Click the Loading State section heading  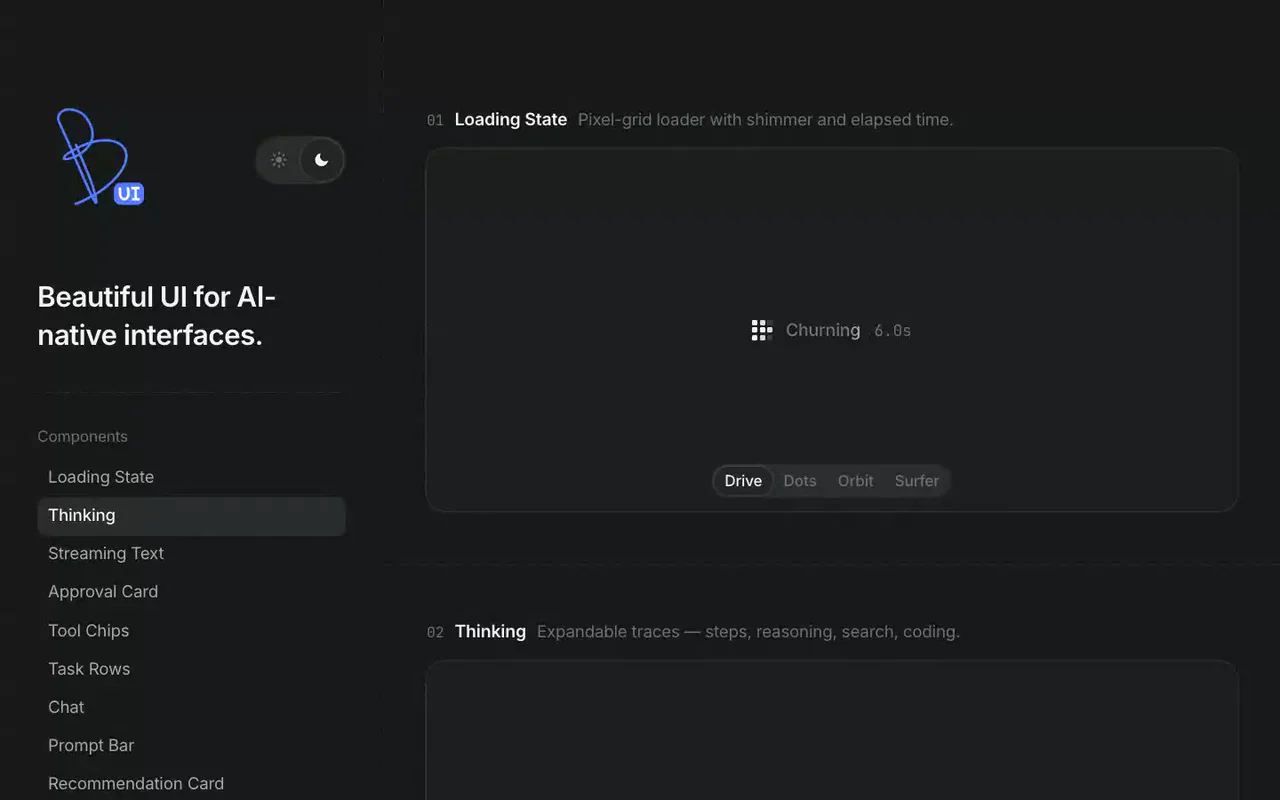point(511,119)
